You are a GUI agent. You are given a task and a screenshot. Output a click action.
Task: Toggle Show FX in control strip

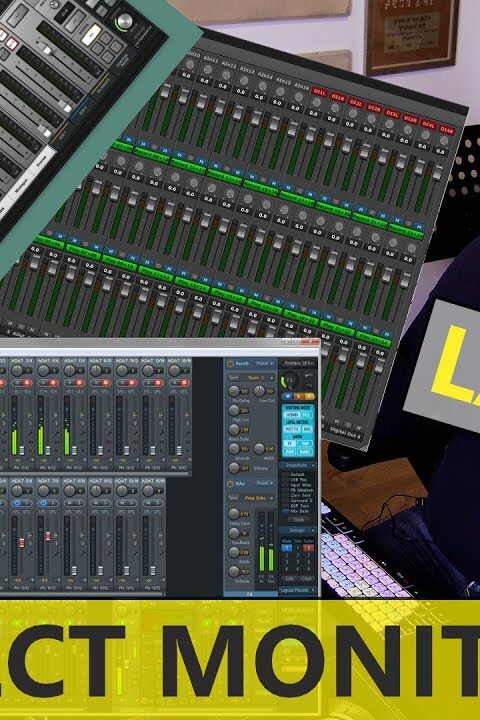pyautogui.click(x=290, y=444)
